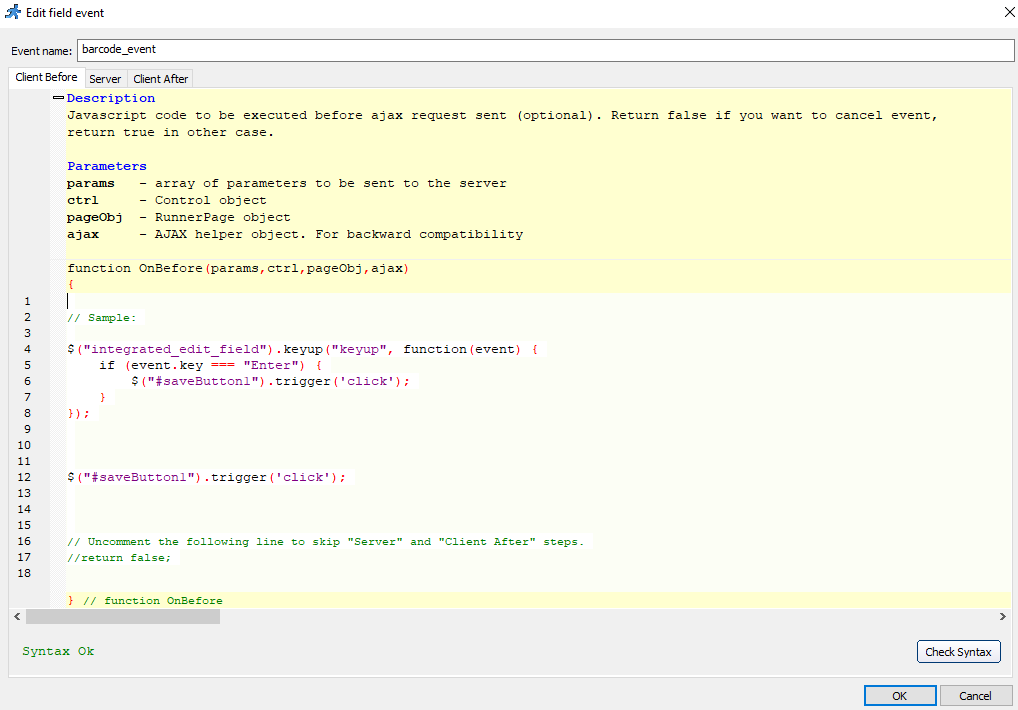Run Check Syntax on the code
The height and width of the screenshot is (710, 1018).
click(x=958, y=651)
